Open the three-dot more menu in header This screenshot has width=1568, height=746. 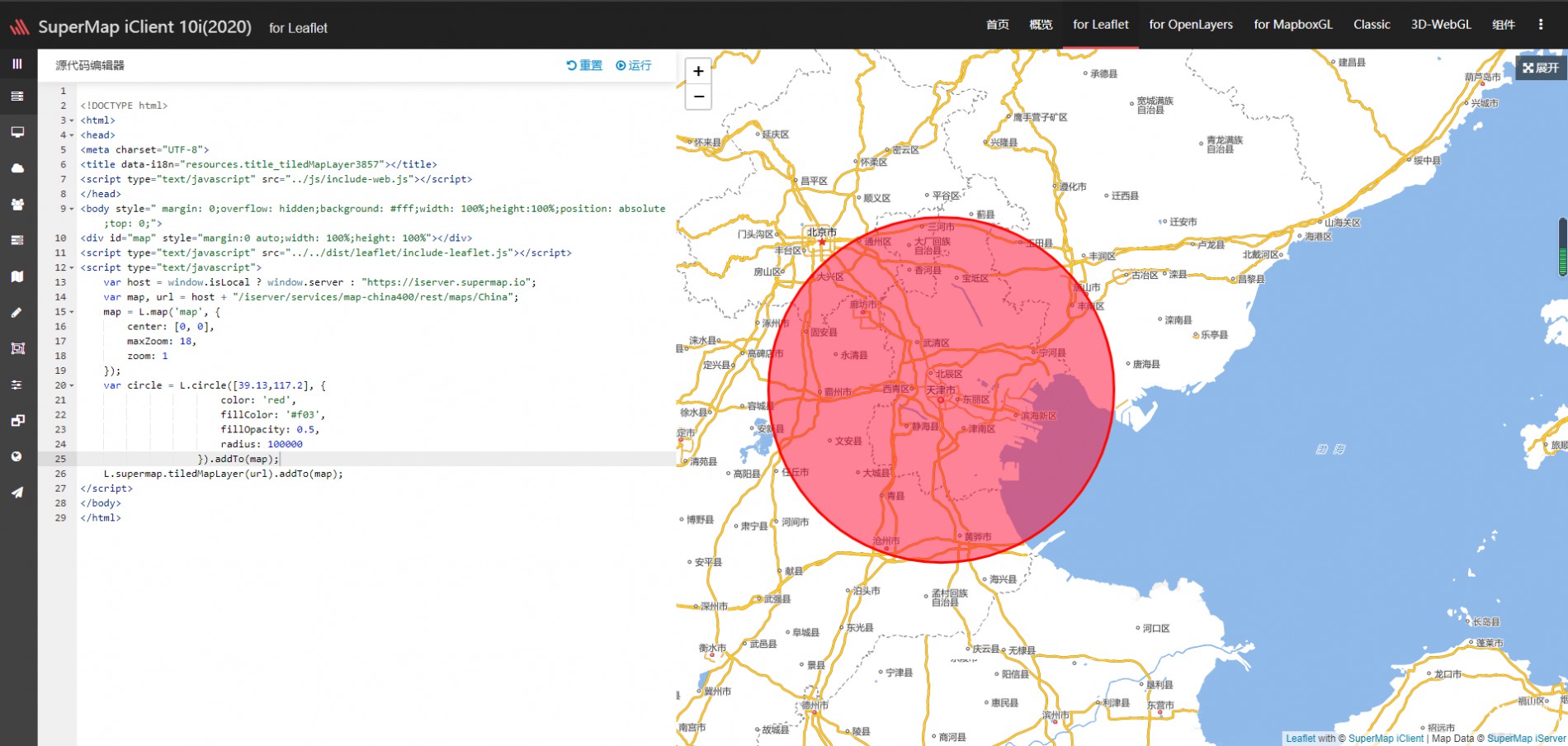[x=1540, y=24]
